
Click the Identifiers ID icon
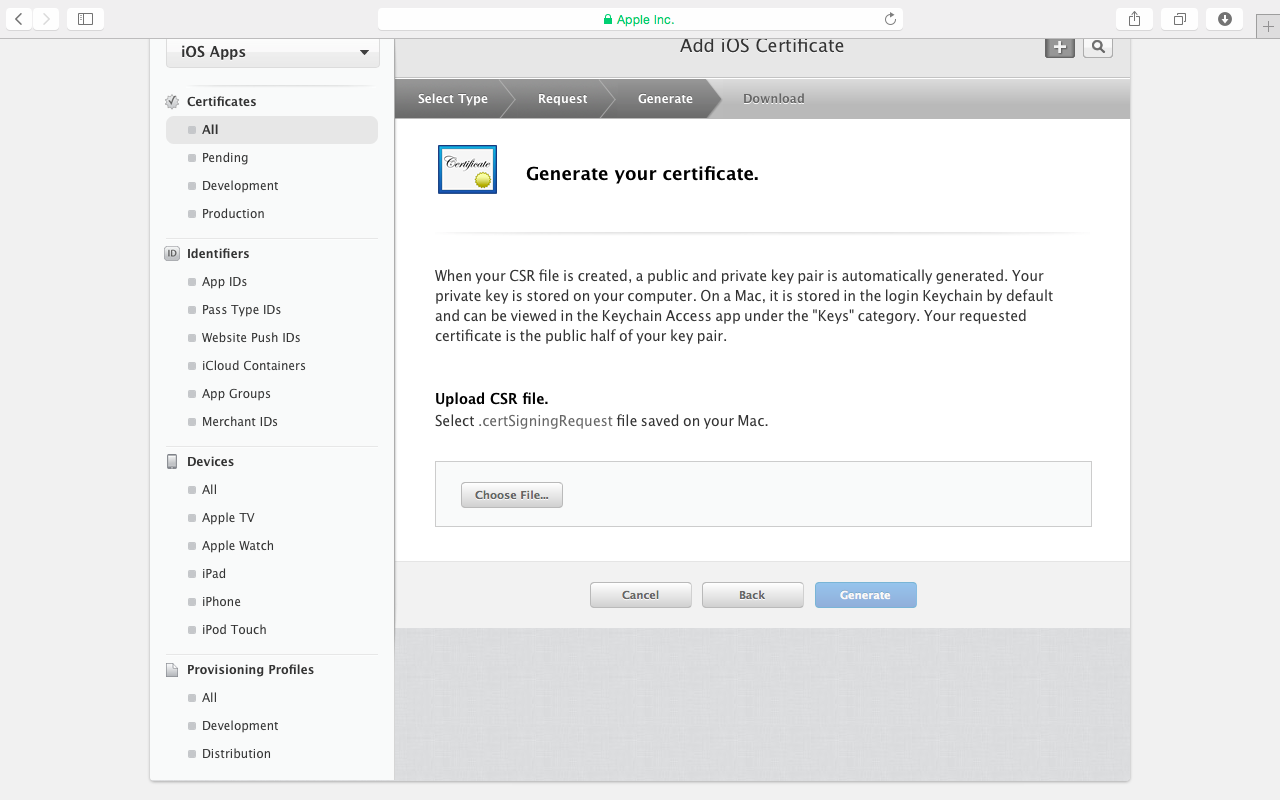(172, 253)
